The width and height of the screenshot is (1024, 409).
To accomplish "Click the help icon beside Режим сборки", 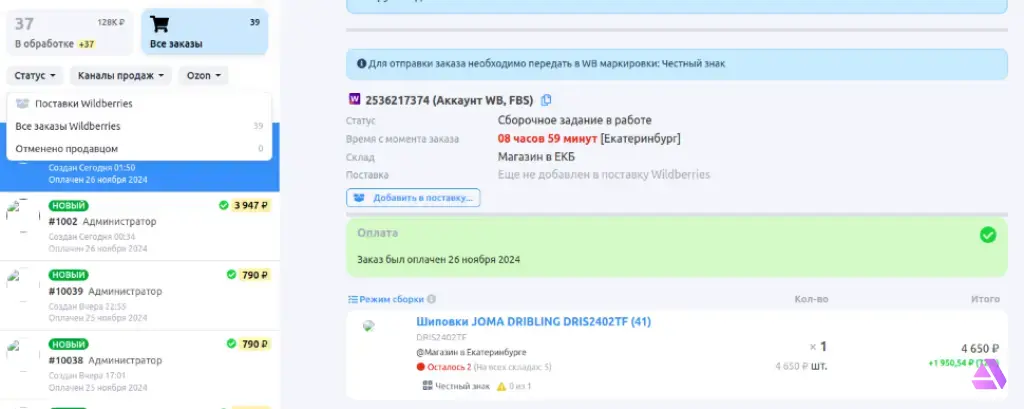I will (431, 299).
